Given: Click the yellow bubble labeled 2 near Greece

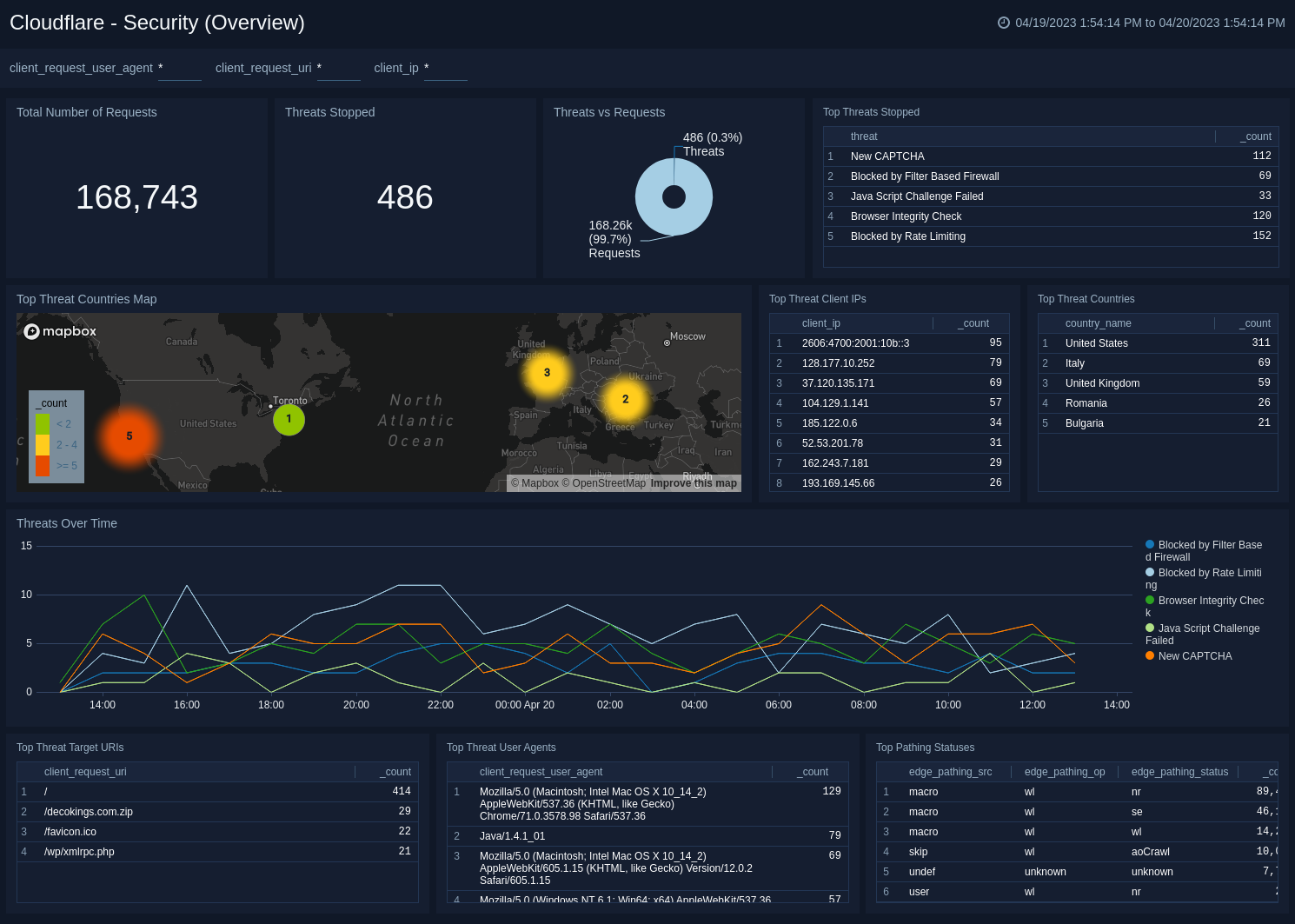Looking at the screenshot, I should point(625,399).
